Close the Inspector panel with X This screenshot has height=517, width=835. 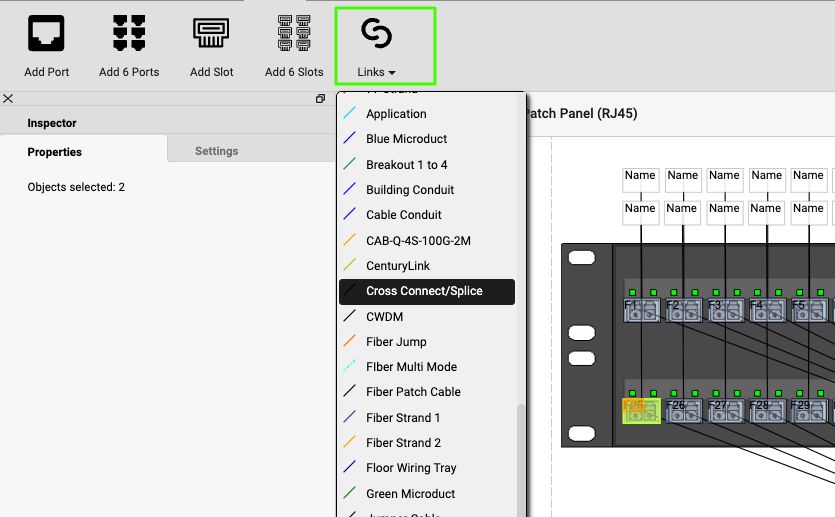pyautogui.click(x=8, y=99)
